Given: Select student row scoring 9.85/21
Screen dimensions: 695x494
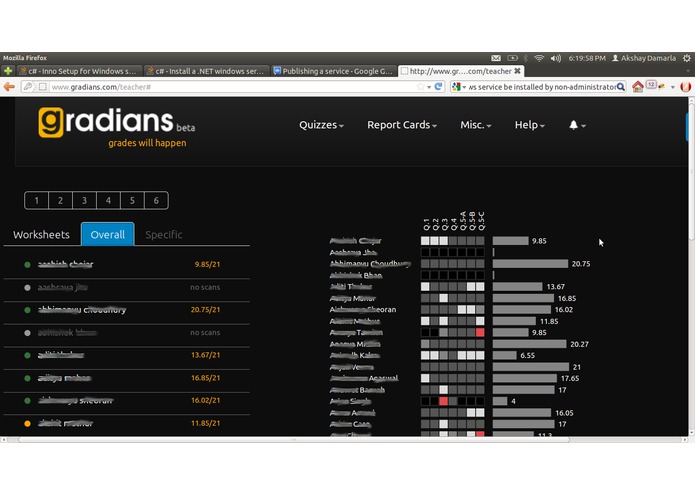Looking at the screenshot, I should (126, 265).
